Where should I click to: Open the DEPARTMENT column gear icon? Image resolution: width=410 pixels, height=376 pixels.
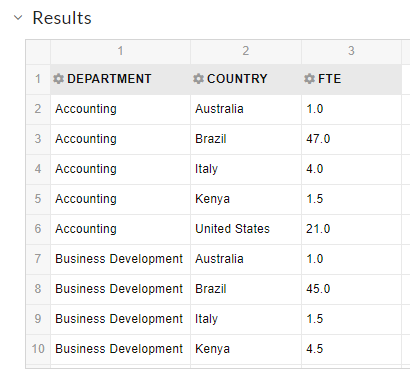(x=59, y=79)
